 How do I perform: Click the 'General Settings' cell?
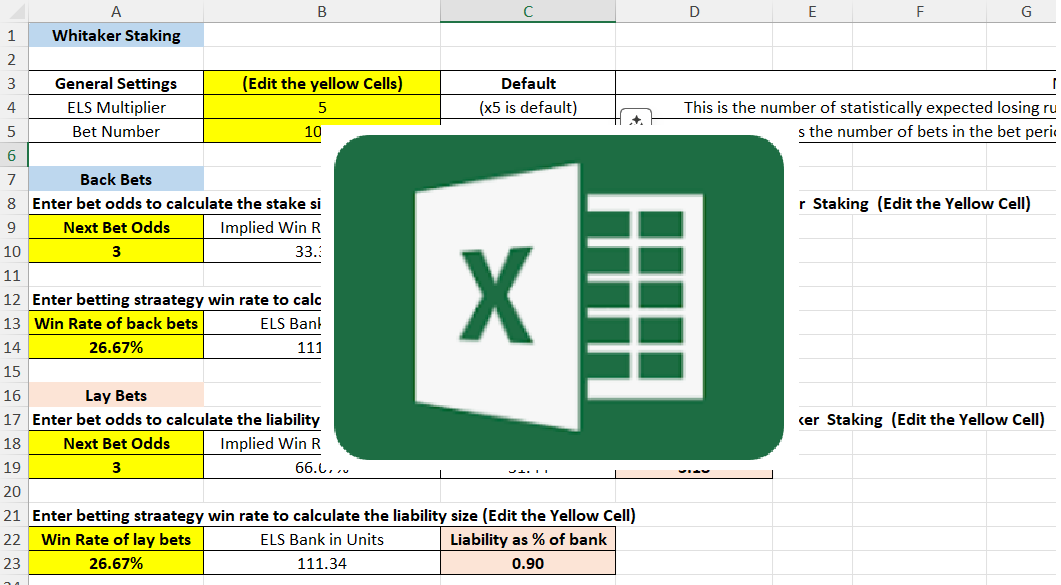point(116,83)
